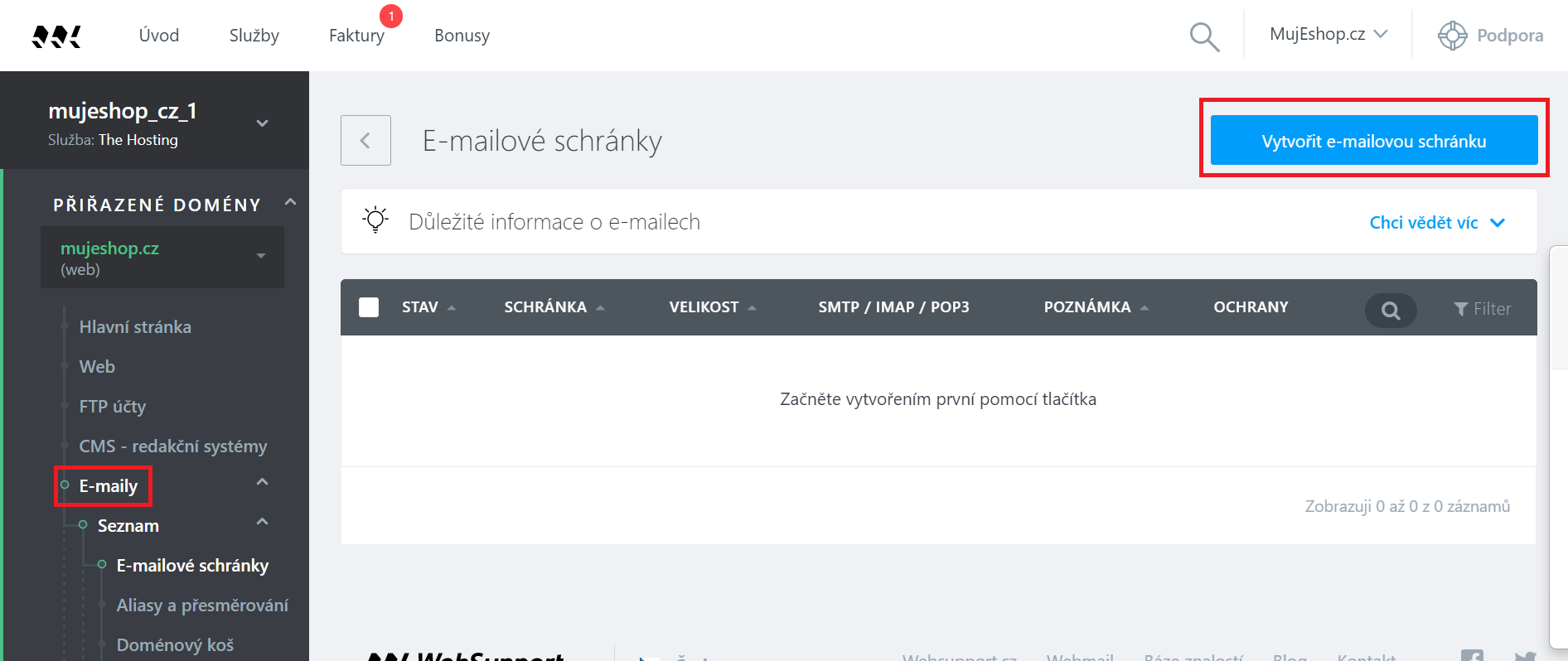Viewport: 1568px width, 661px height.
Task: Toggle the select-all checkbox in table header
Action: [x=369, y=307]
